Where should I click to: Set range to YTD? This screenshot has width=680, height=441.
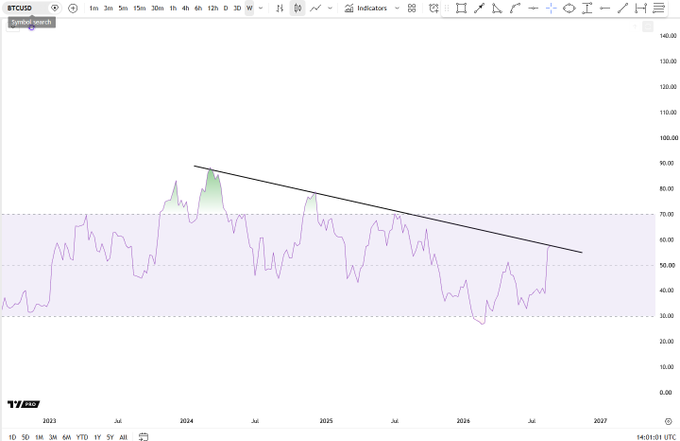click(x=82, y=437)
